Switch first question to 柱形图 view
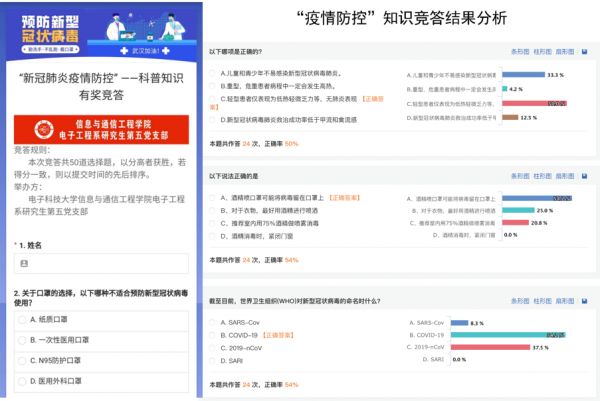 pyautogui.click(x=541, y=49)
